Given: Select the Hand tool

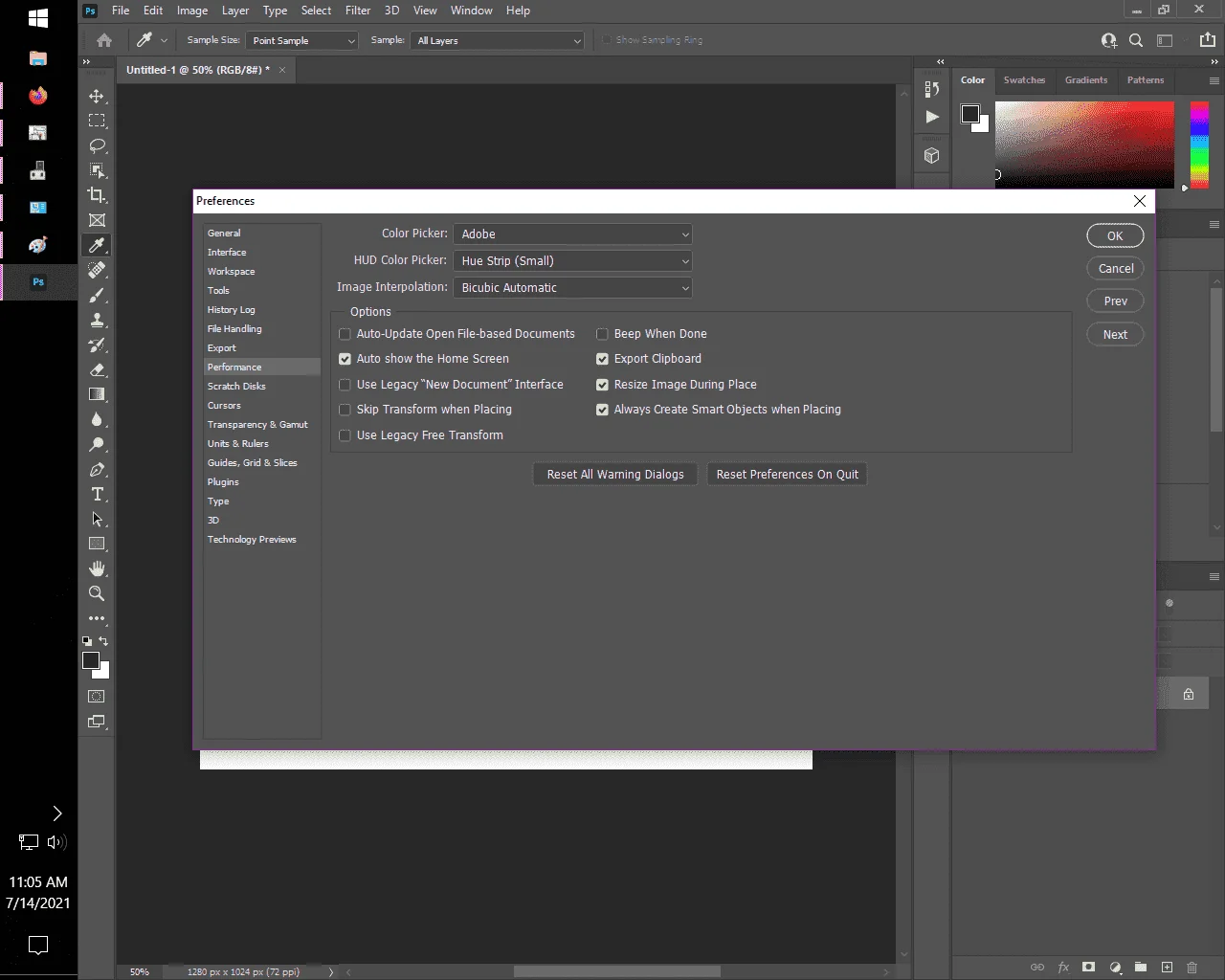Looking at the screenshot, I should (97, 568).
